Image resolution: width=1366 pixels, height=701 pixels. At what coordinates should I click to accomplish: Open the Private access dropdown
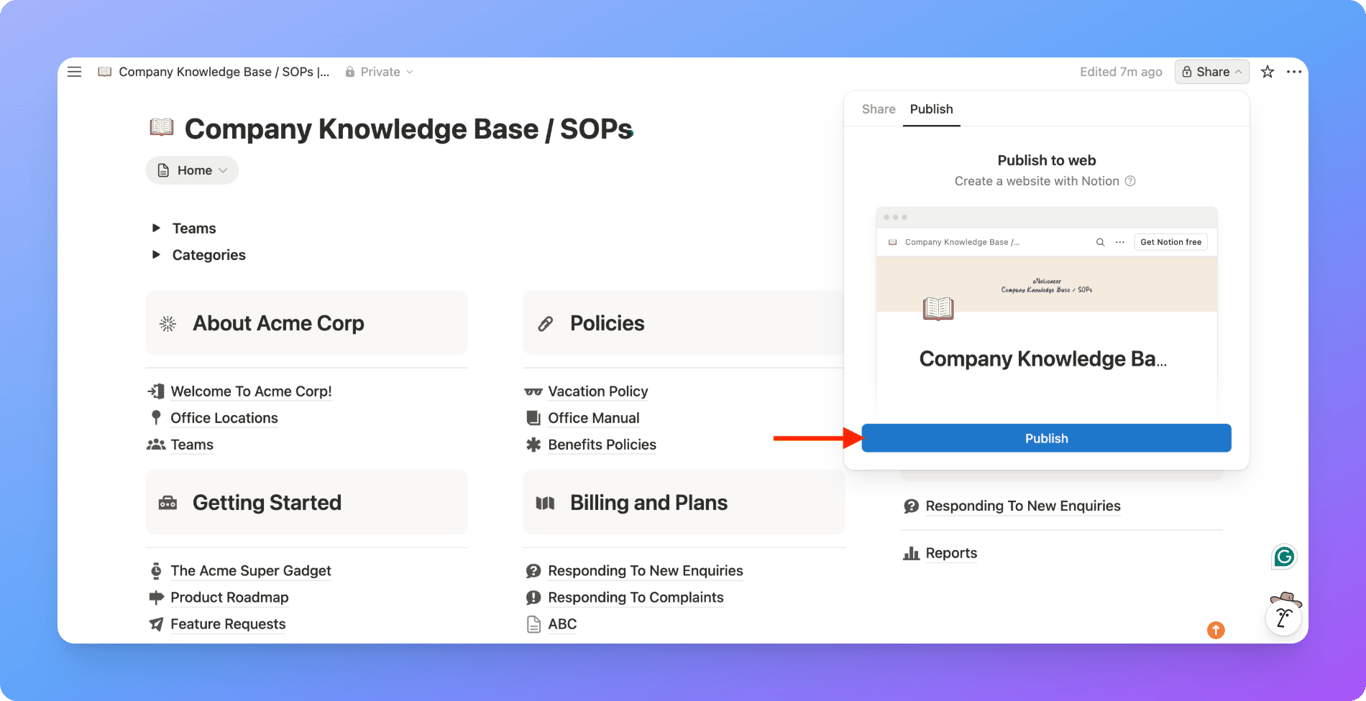pos(379,72)
